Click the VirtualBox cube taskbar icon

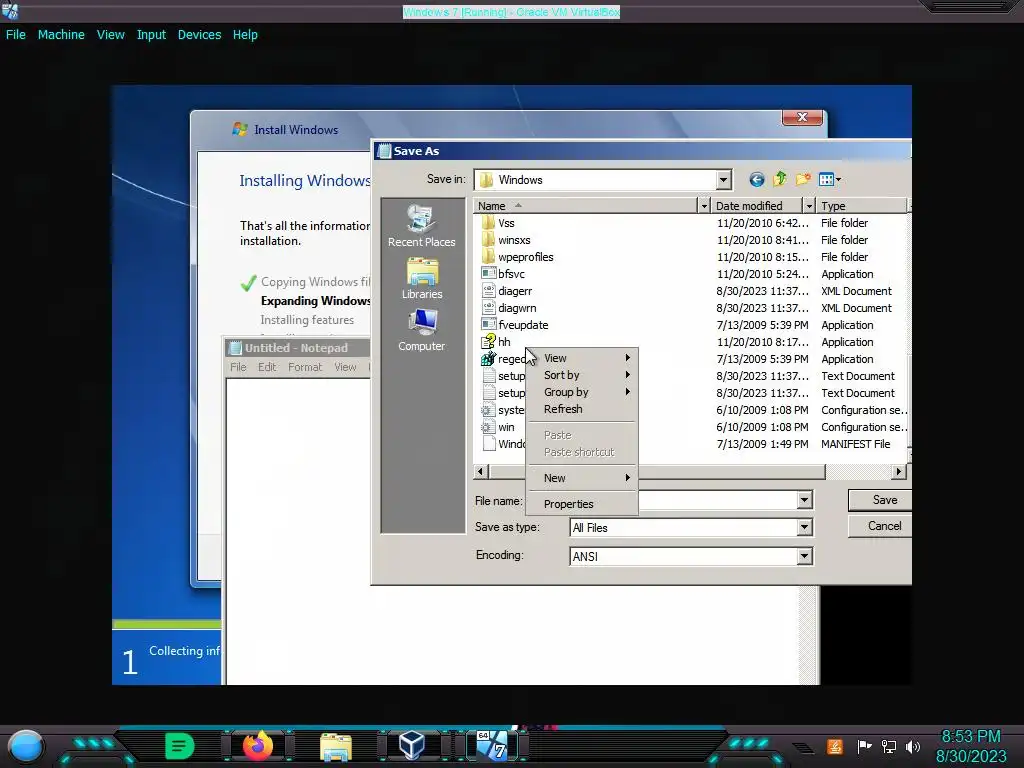[x=412, y=745]
